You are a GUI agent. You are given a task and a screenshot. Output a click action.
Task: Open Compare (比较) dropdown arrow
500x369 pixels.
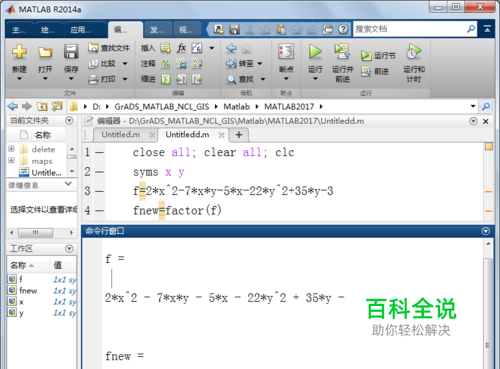pyautogui.click(x=125, y=63)
